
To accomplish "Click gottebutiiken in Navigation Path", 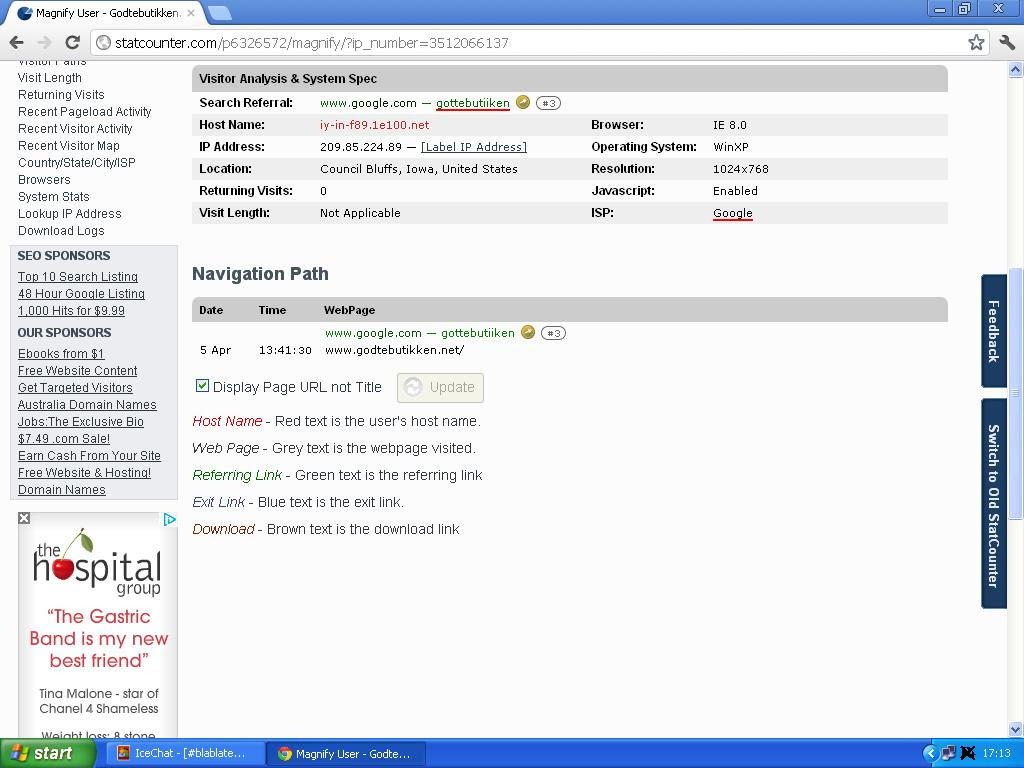I will click(477, 333).
